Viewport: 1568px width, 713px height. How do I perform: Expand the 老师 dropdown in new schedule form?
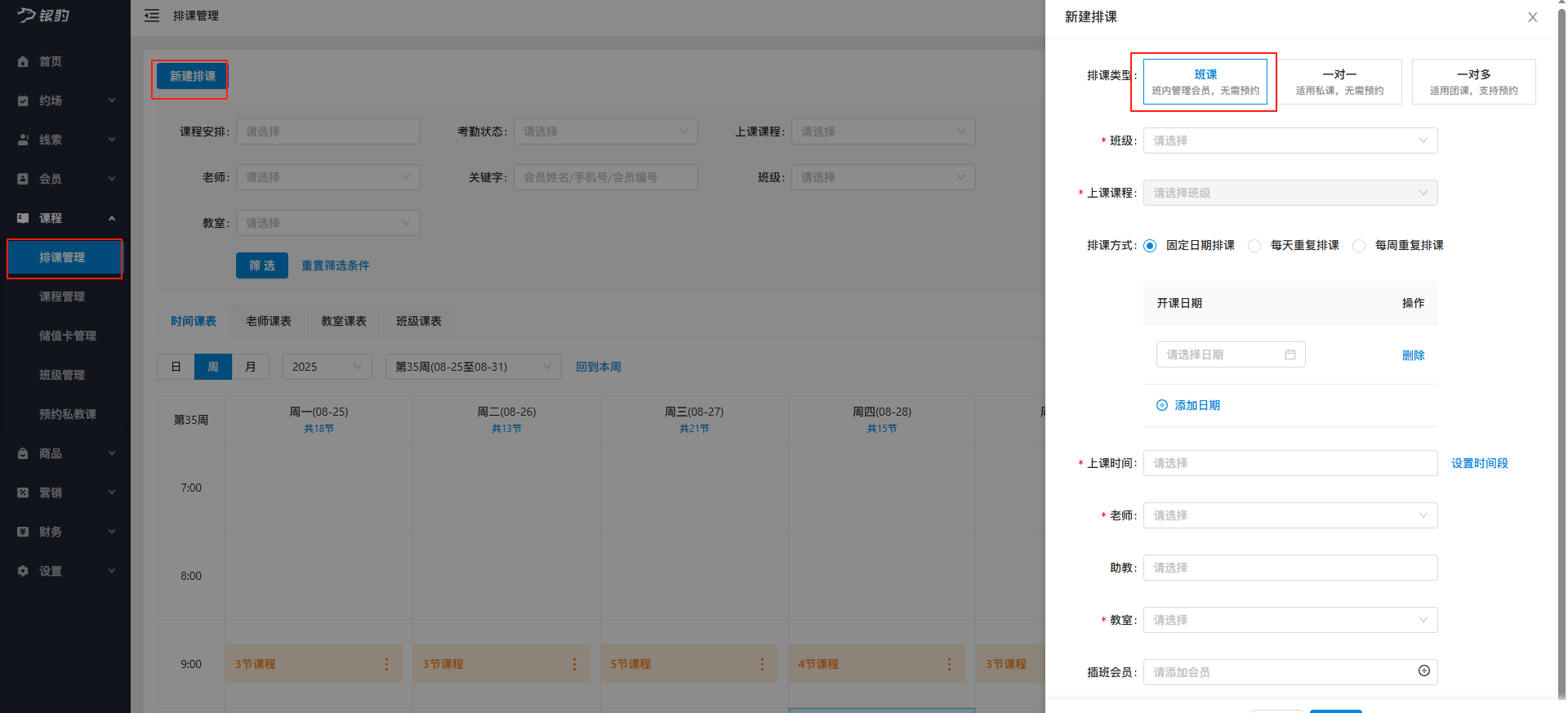(1290, 515)
